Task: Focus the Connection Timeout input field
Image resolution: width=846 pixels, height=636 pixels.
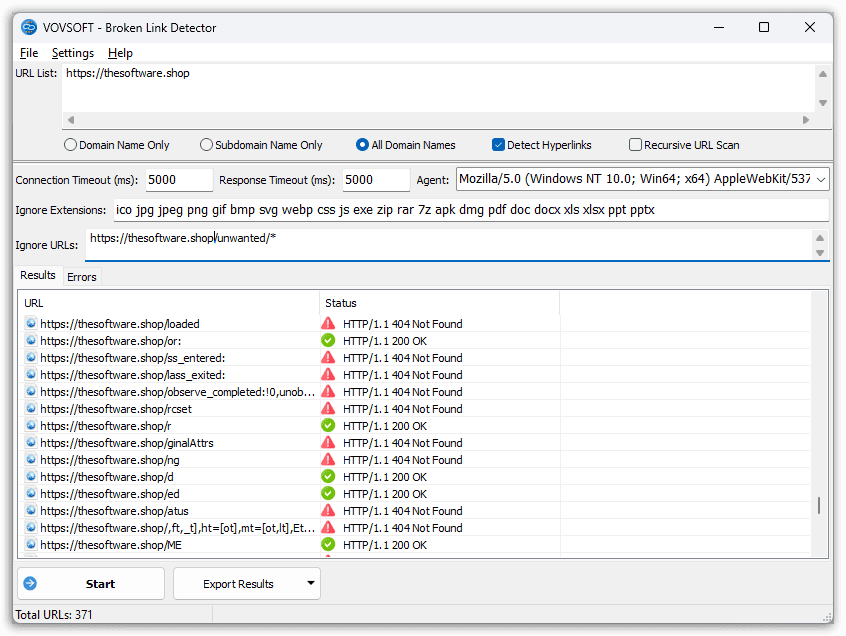Action: [x=179, y=180]
